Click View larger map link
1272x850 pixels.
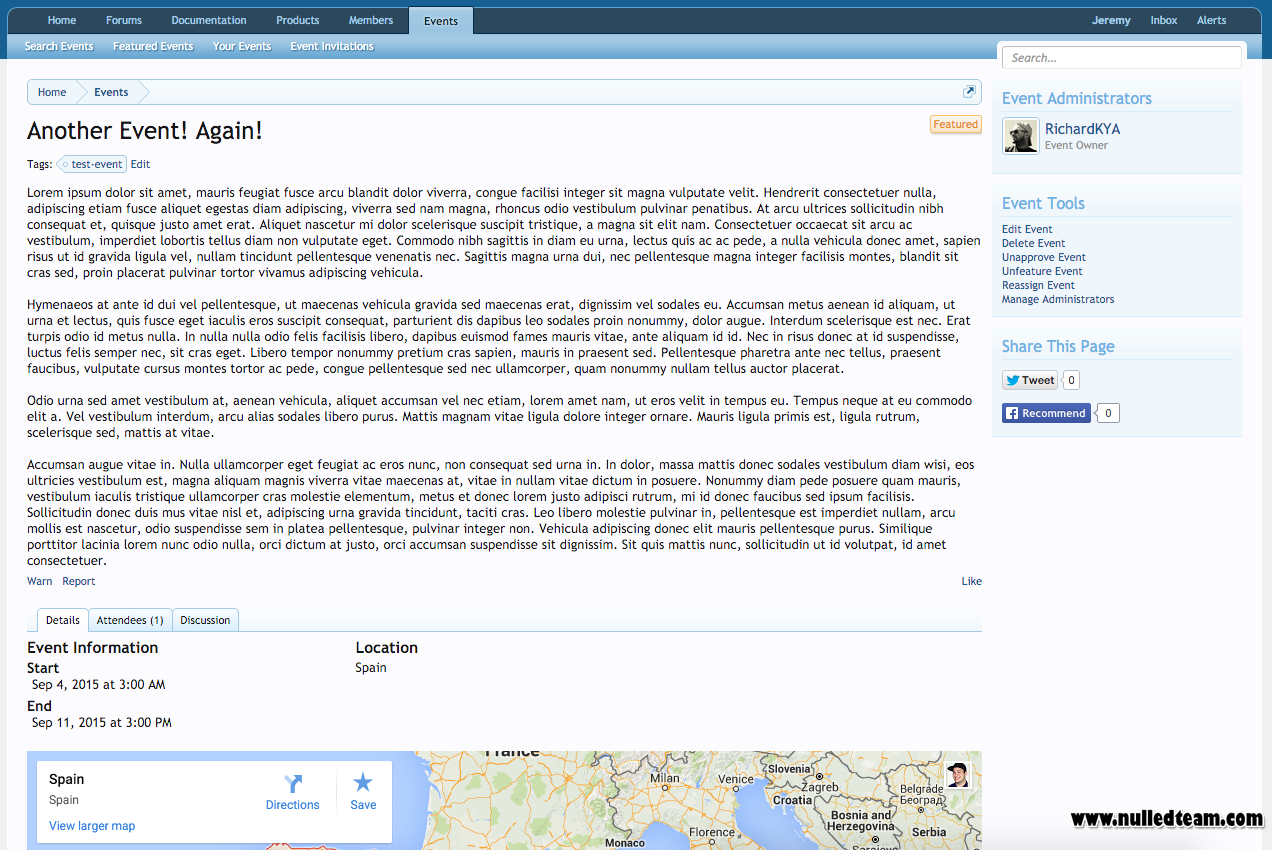92,826
